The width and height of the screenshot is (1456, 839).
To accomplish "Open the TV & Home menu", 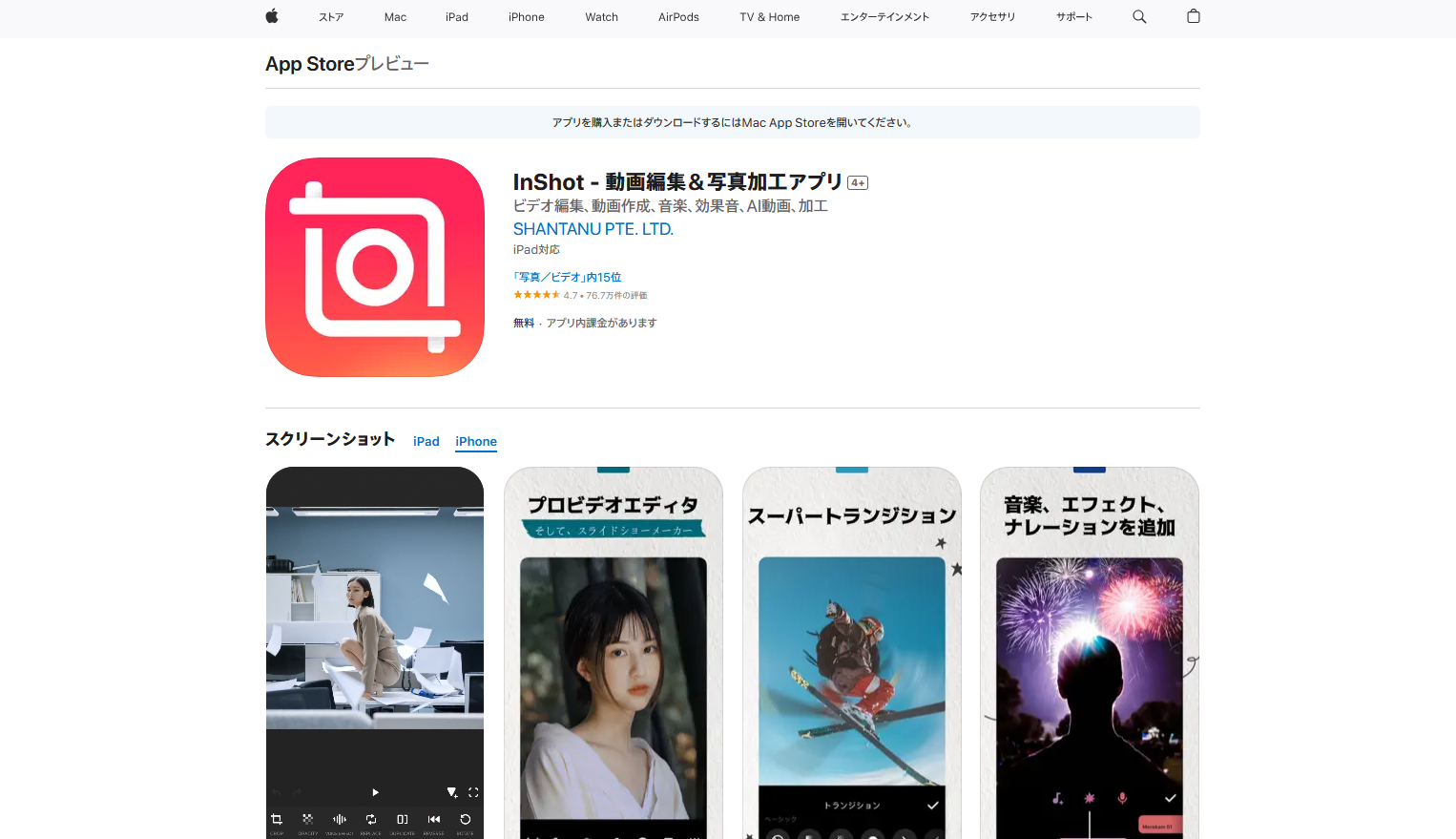I will point(769,17).
